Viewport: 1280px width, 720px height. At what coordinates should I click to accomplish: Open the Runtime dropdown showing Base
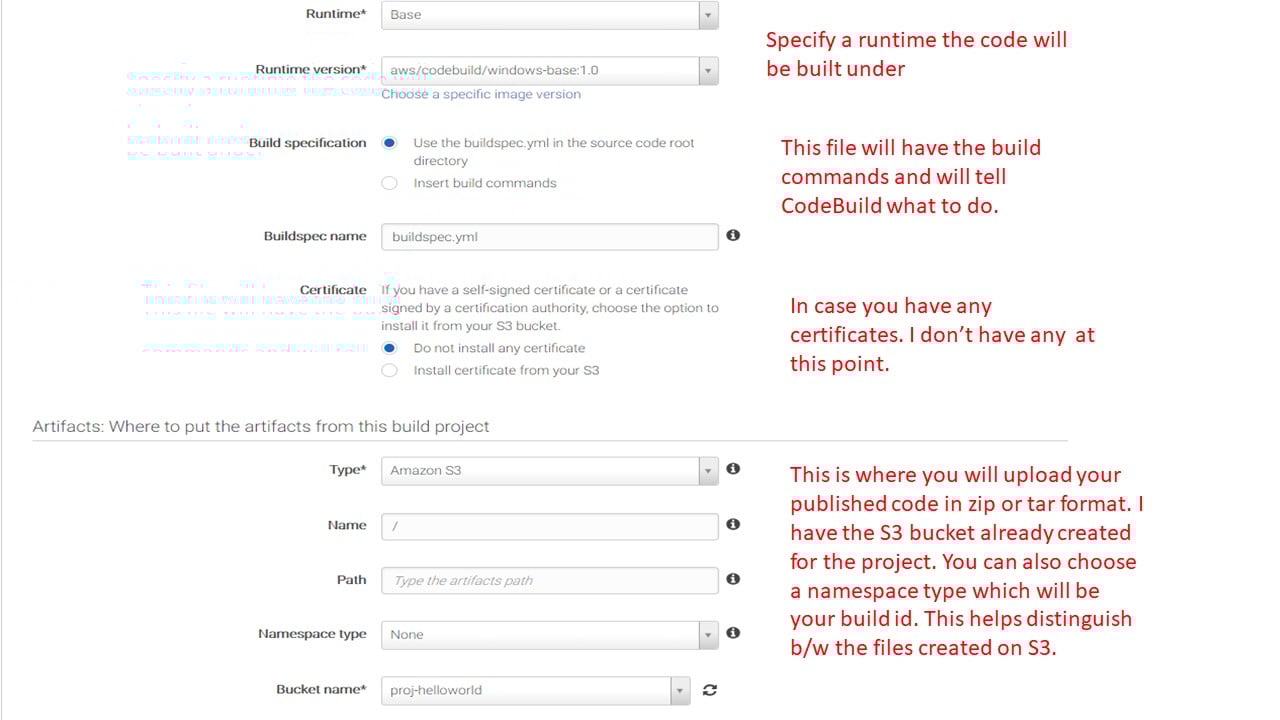[x=549, y=15]
